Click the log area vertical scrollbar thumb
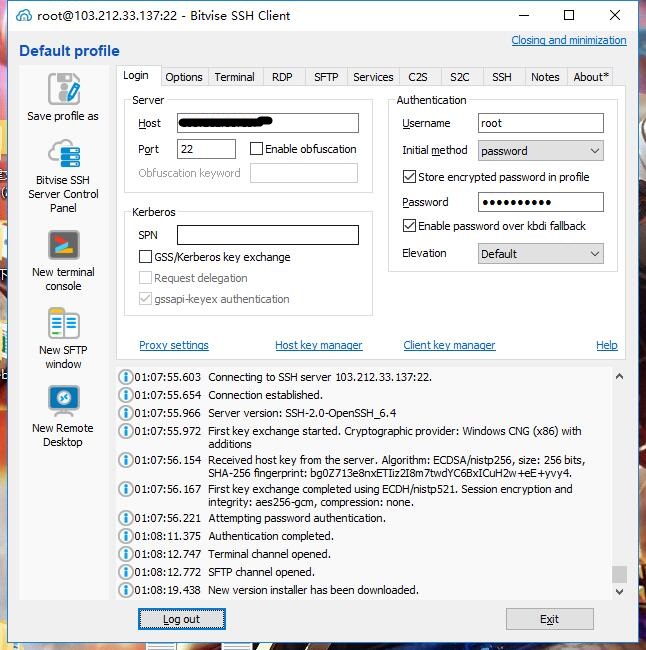The height and width of the screenshot is (650, 646). tap(619, 574)
